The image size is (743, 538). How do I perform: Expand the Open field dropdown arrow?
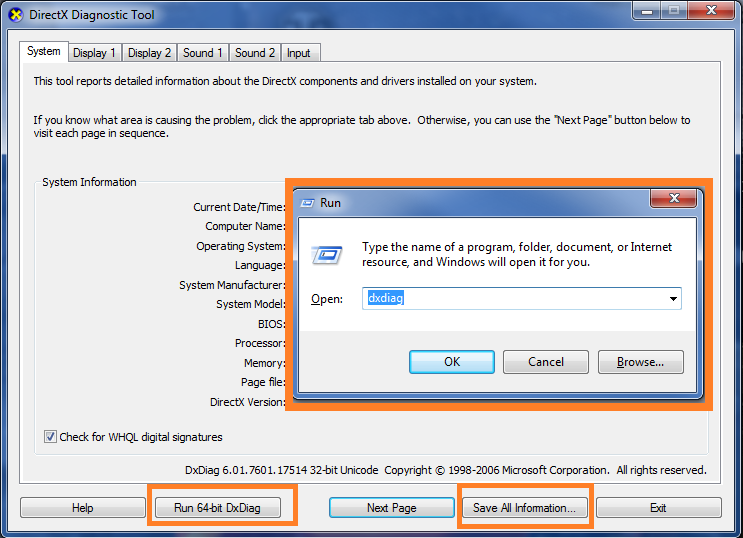[673, 299]
